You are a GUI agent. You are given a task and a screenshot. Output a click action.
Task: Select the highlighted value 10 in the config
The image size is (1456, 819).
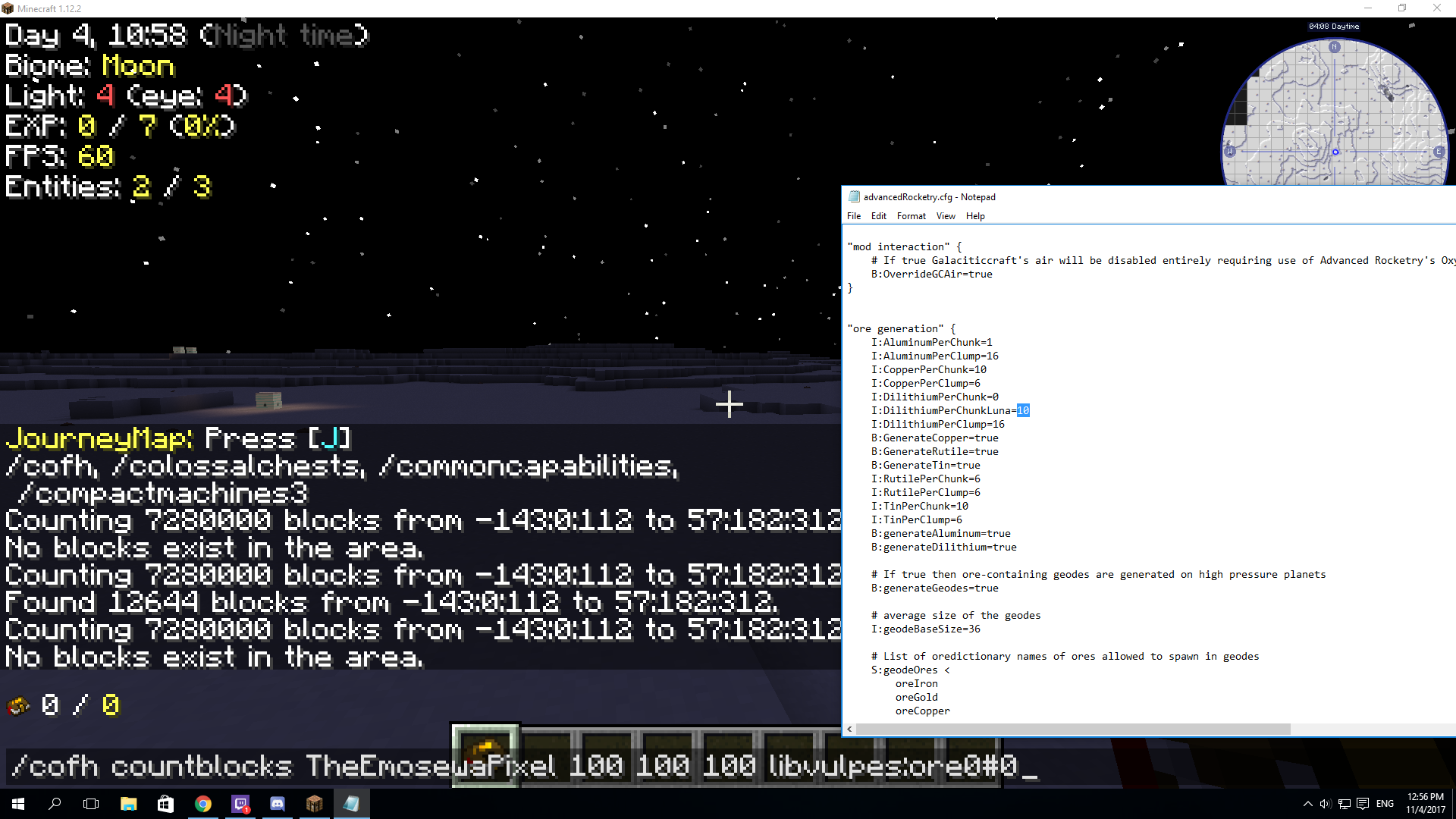[1024, 410]
